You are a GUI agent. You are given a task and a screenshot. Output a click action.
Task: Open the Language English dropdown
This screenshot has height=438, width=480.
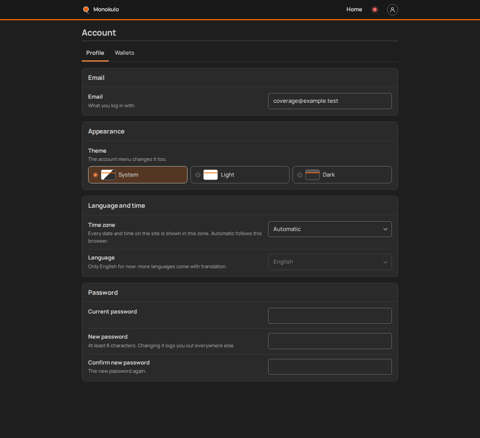(330, 262)
